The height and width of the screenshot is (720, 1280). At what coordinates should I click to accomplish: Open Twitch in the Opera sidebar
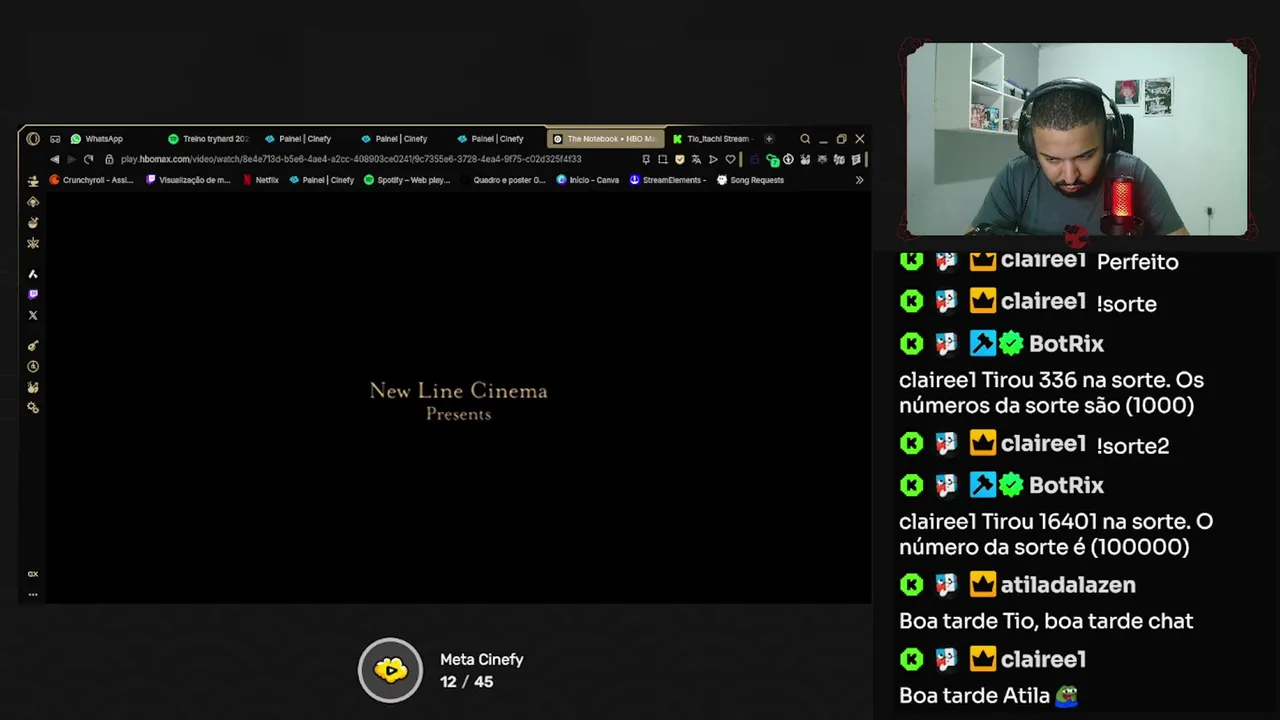click(x=33, y=294)
